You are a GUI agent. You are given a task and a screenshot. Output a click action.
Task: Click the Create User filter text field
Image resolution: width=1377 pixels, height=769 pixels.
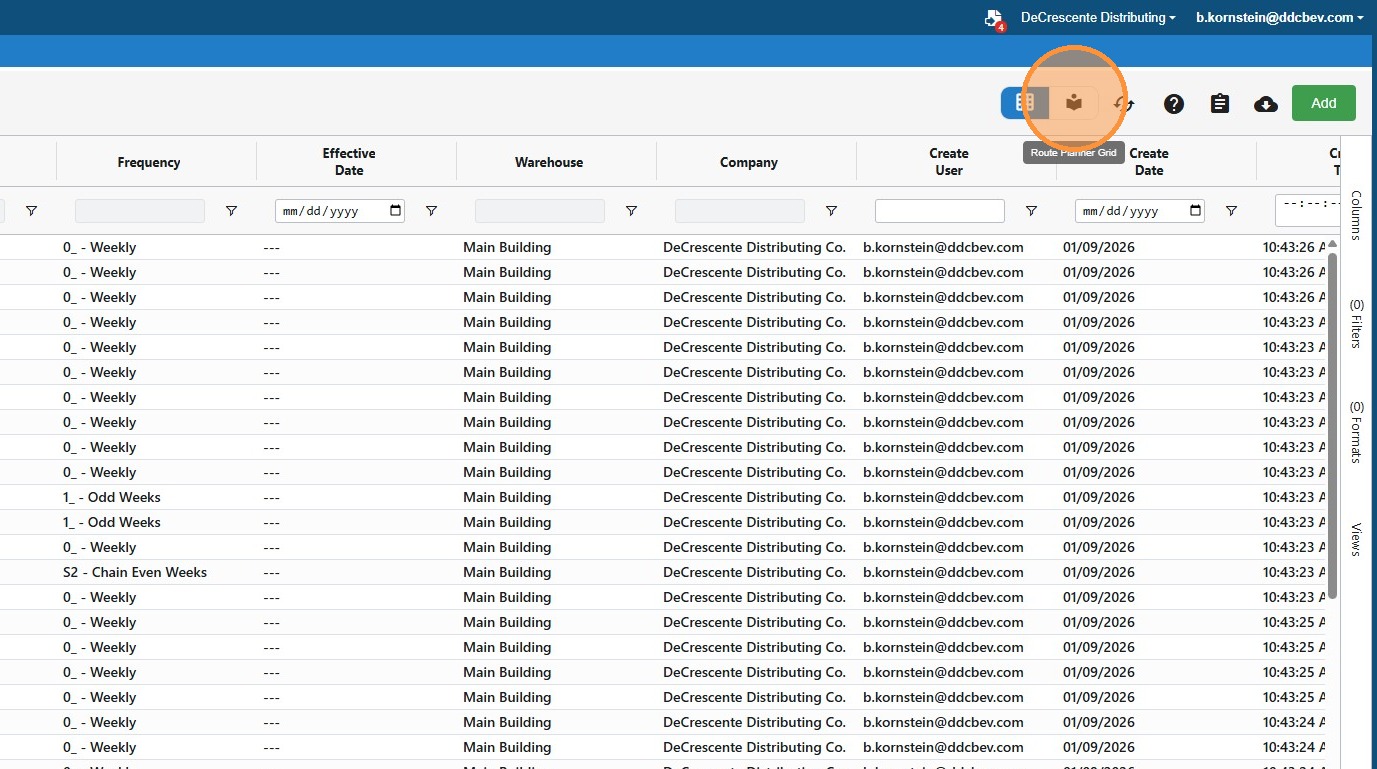[x=939, y=211]
